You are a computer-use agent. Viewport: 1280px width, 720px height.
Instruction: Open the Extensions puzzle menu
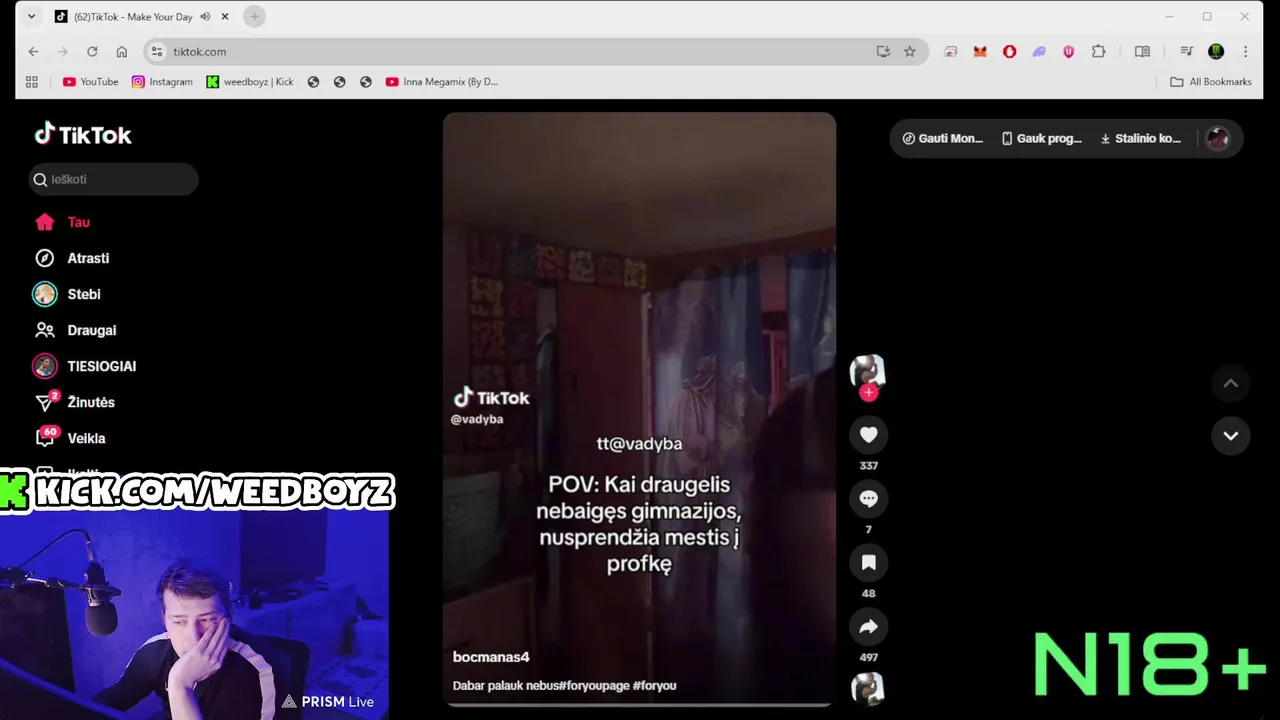pyautogui.click(x=1098, y=51)
